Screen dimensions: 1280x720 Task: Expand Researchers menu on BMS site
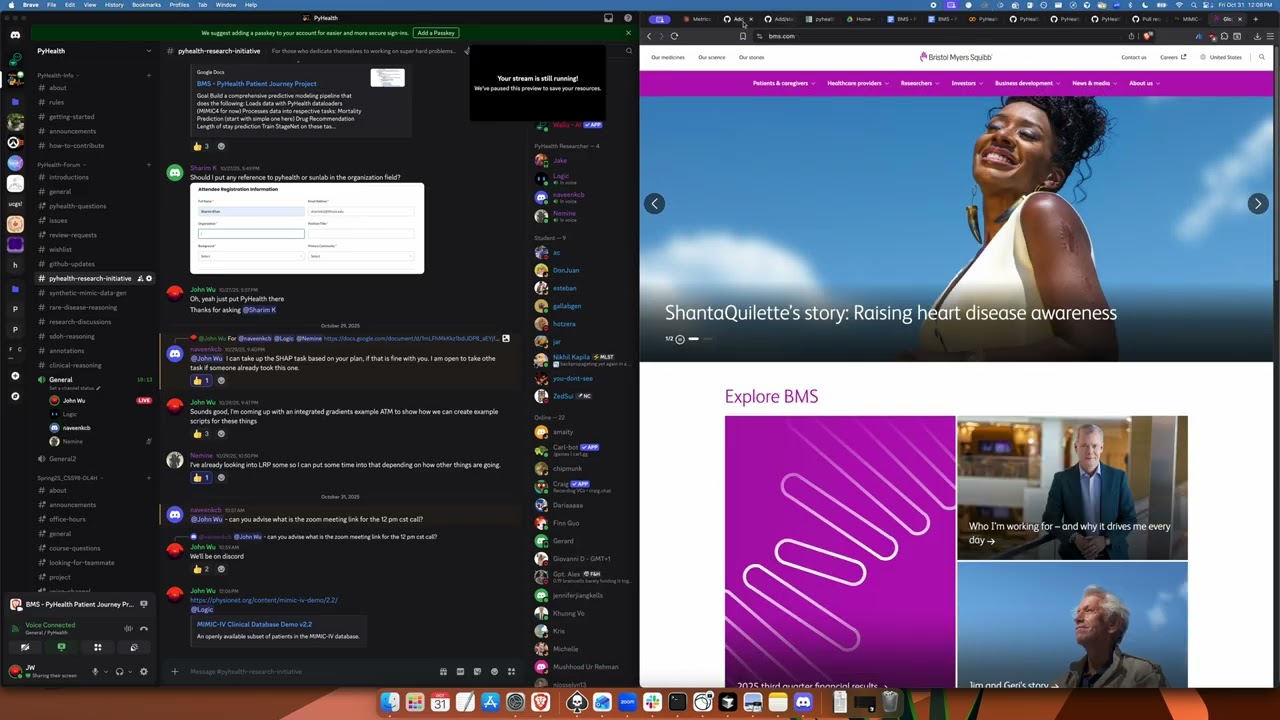pyautogui.click(x=920, y=83)
